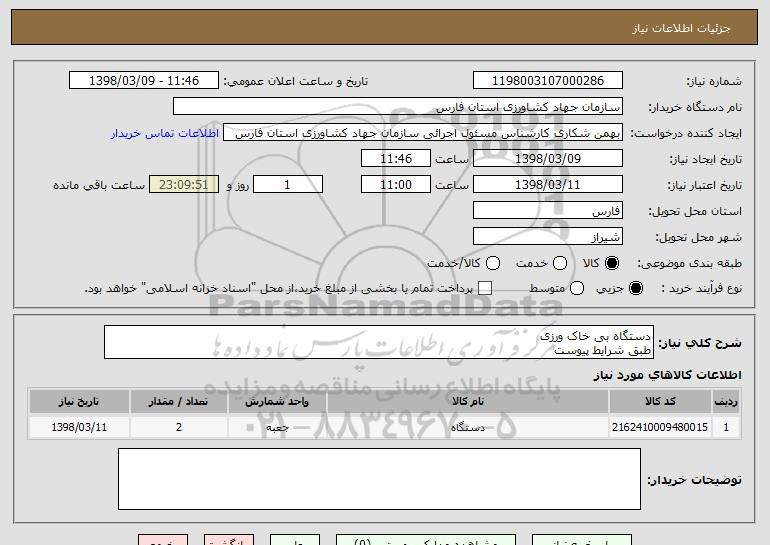The width and height of the screenshot is (770, 545).
Task: Click row number 1 in goods table
Action: point(726,427)
